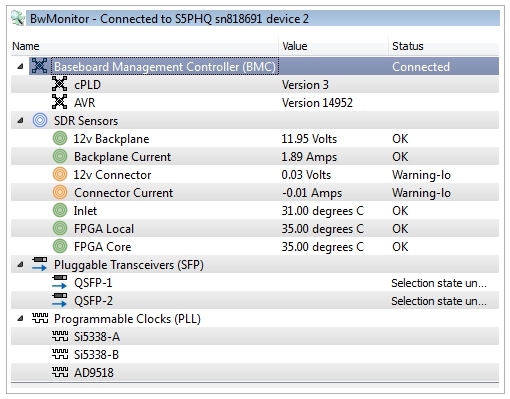
Task: Click the cPLD chip icon
Action: (x=60, y=84)
